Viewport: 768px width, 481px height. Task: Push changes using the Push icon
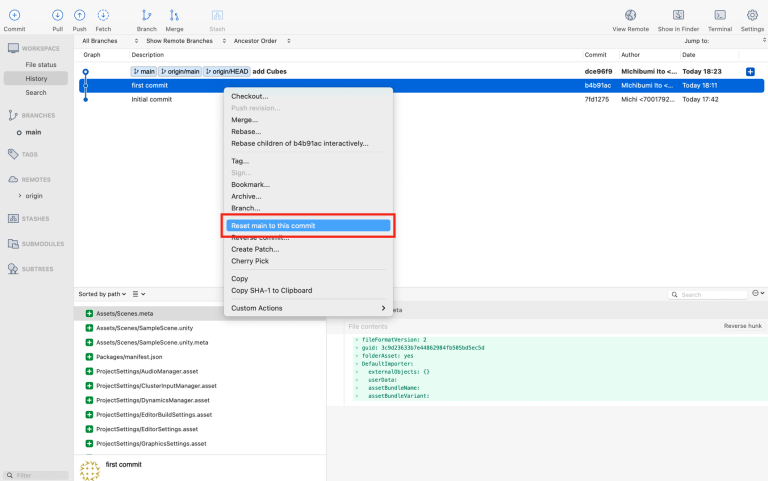pos(80,15)
